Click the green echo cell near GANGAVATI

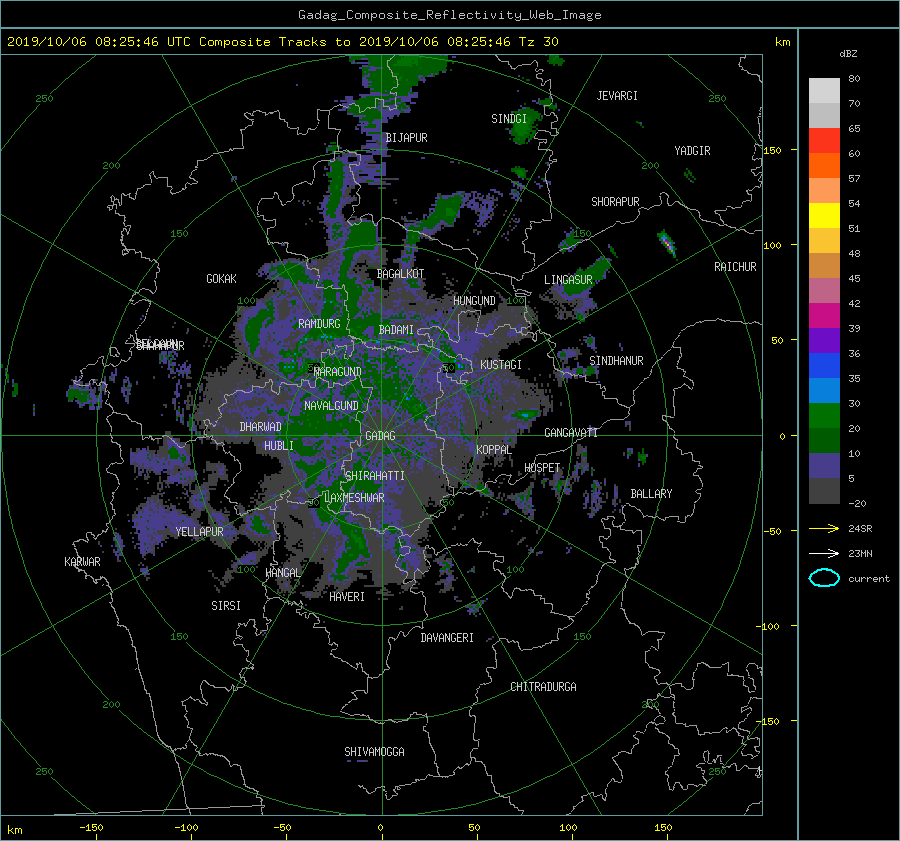coord(525,414)
